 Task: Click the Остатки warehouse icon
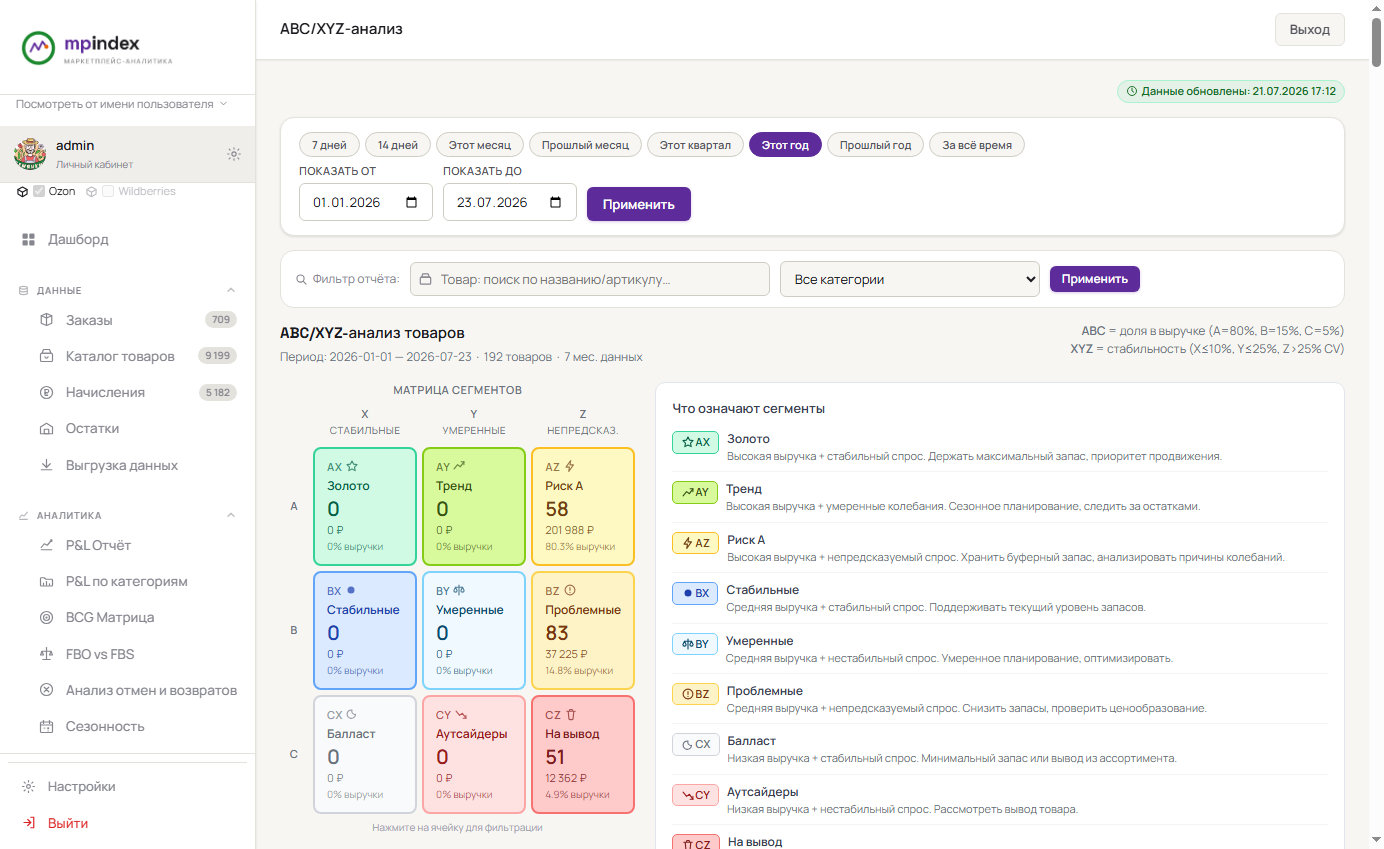click(x=46, y=428)
